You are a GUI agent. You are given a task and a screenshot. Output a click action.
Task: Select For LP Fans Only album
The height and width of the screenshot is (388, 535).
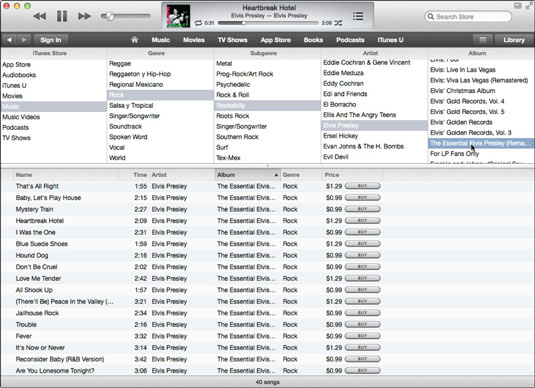tap(481, 154)
